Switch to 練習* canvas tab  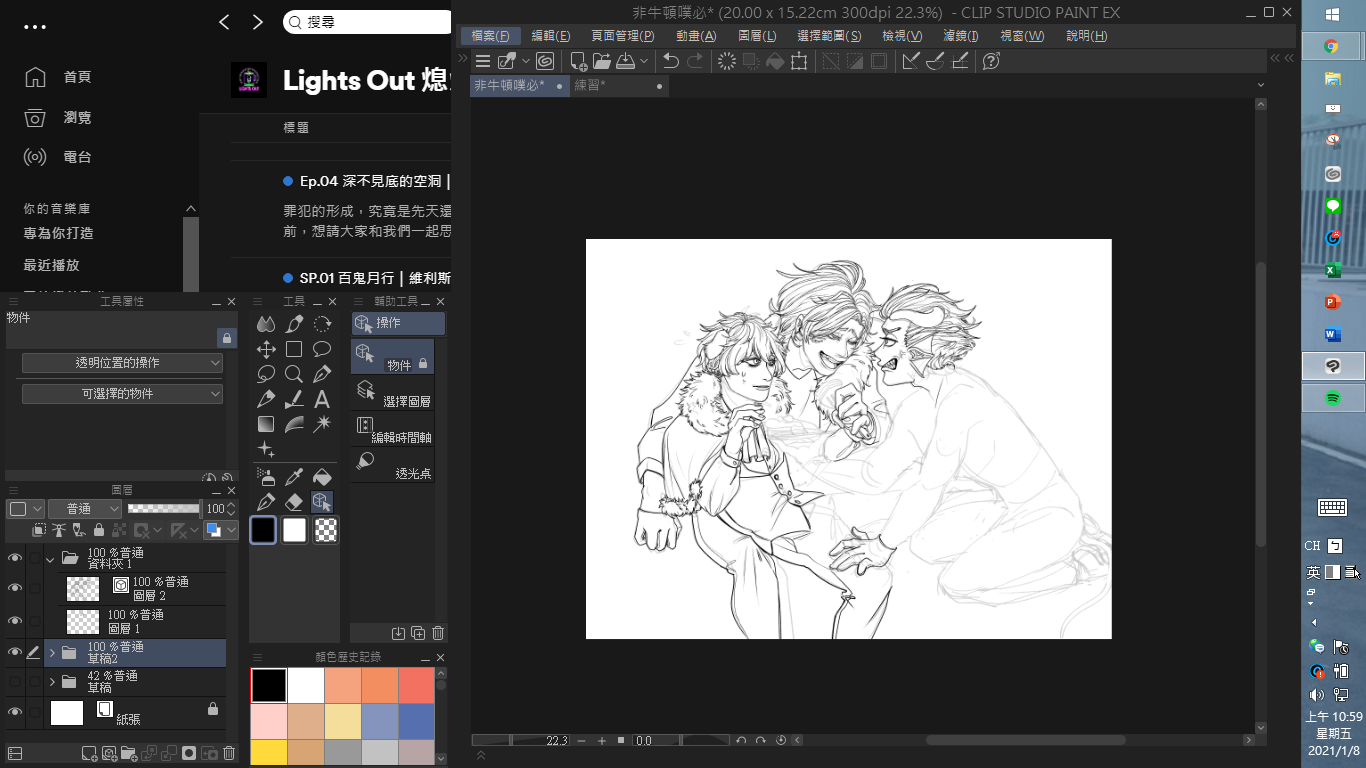618,86
